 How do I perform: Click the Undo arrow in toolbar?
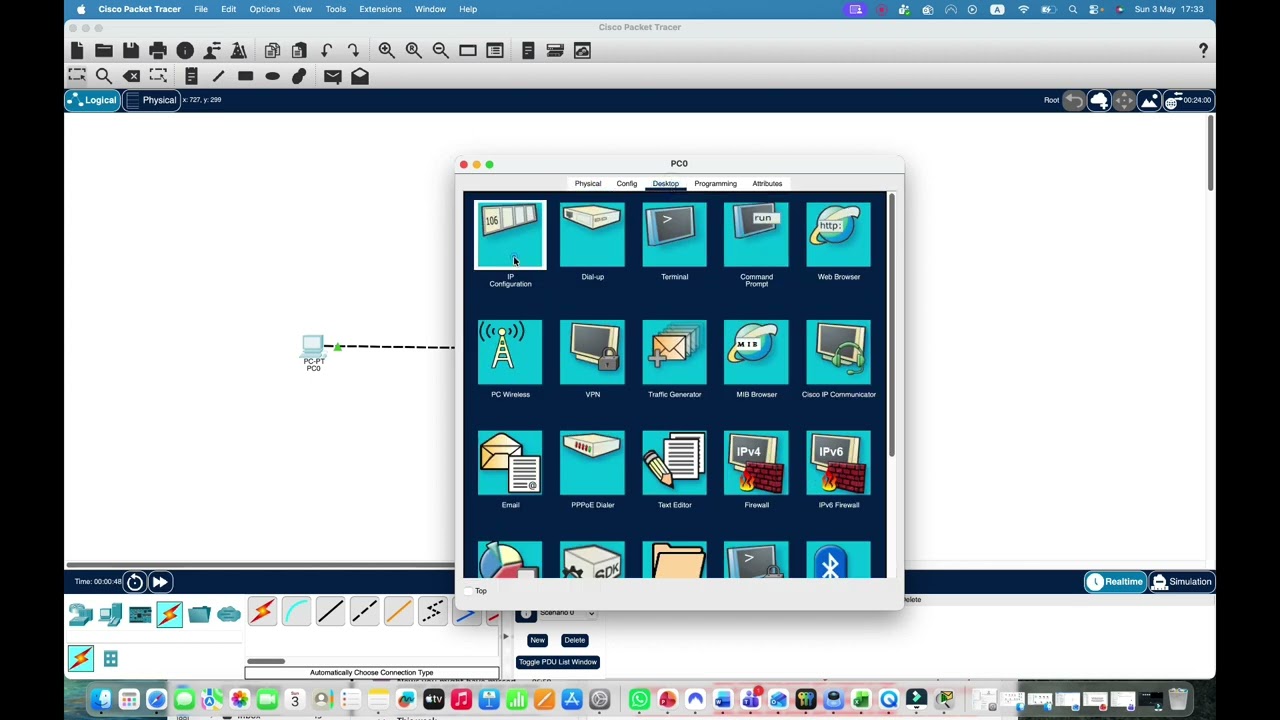point(326,50)
